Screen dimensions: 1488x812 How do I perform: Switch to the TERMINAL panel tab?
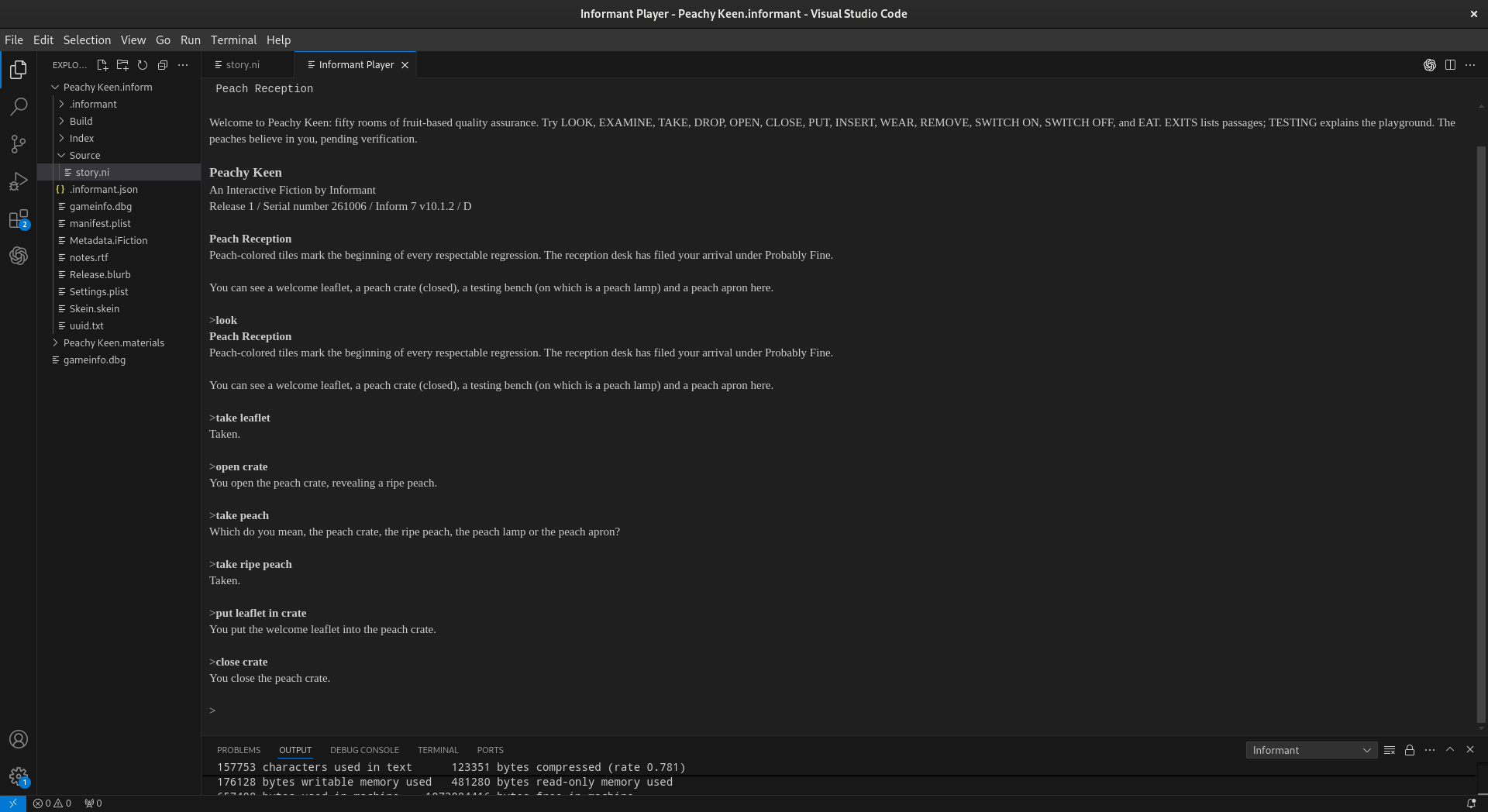438,750
